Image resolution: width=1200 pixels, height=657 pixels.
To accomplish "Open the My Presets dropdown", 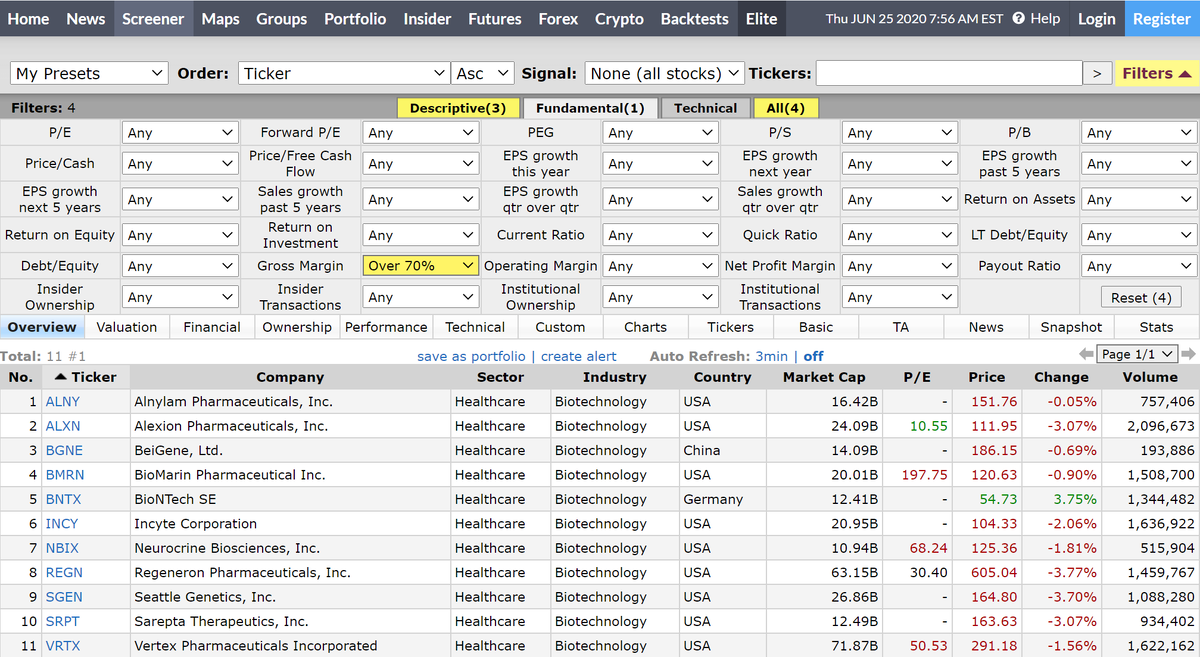I will tap(90, 73).
